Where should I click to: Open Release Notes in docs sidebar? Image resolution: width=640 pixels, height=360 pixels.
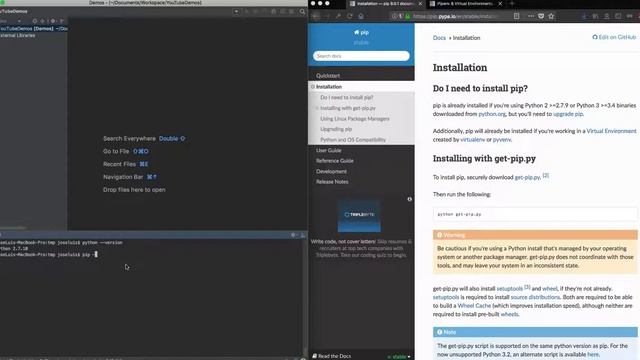[332, 182]
